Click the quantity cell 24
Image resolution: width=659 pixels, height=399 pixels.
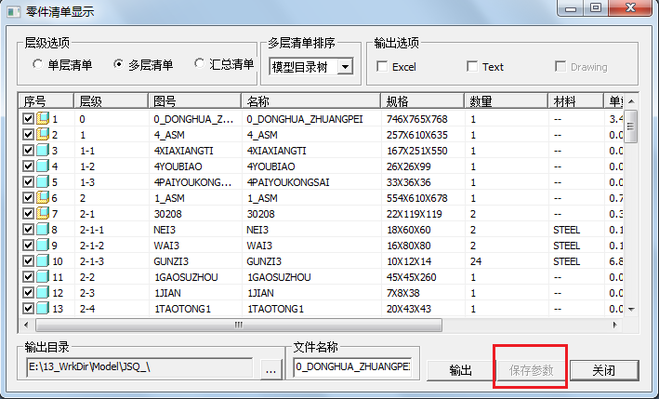point(476,262)
